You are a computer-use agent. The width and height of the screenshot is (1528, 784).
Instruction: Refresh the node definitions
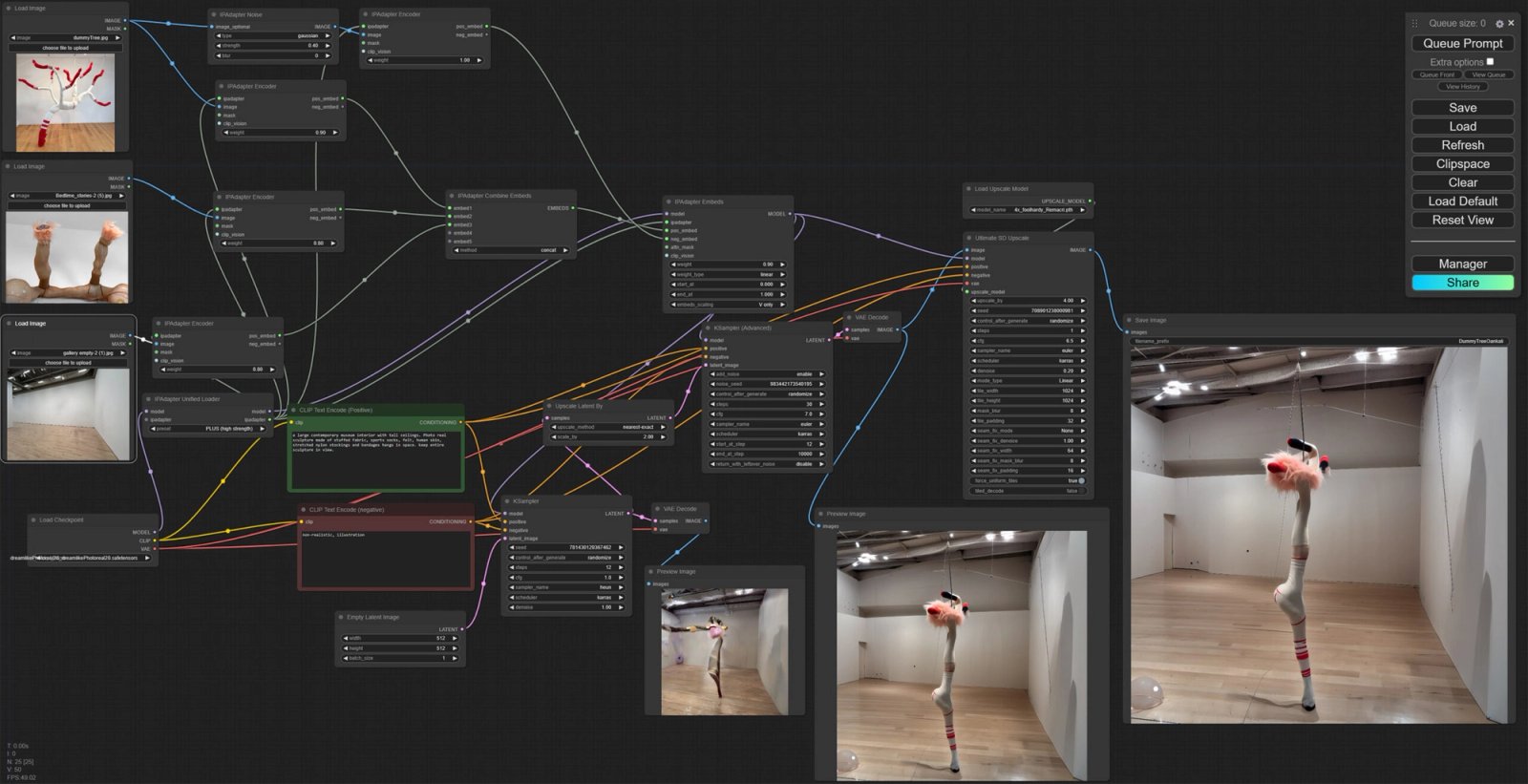(x=1462, y=145)
